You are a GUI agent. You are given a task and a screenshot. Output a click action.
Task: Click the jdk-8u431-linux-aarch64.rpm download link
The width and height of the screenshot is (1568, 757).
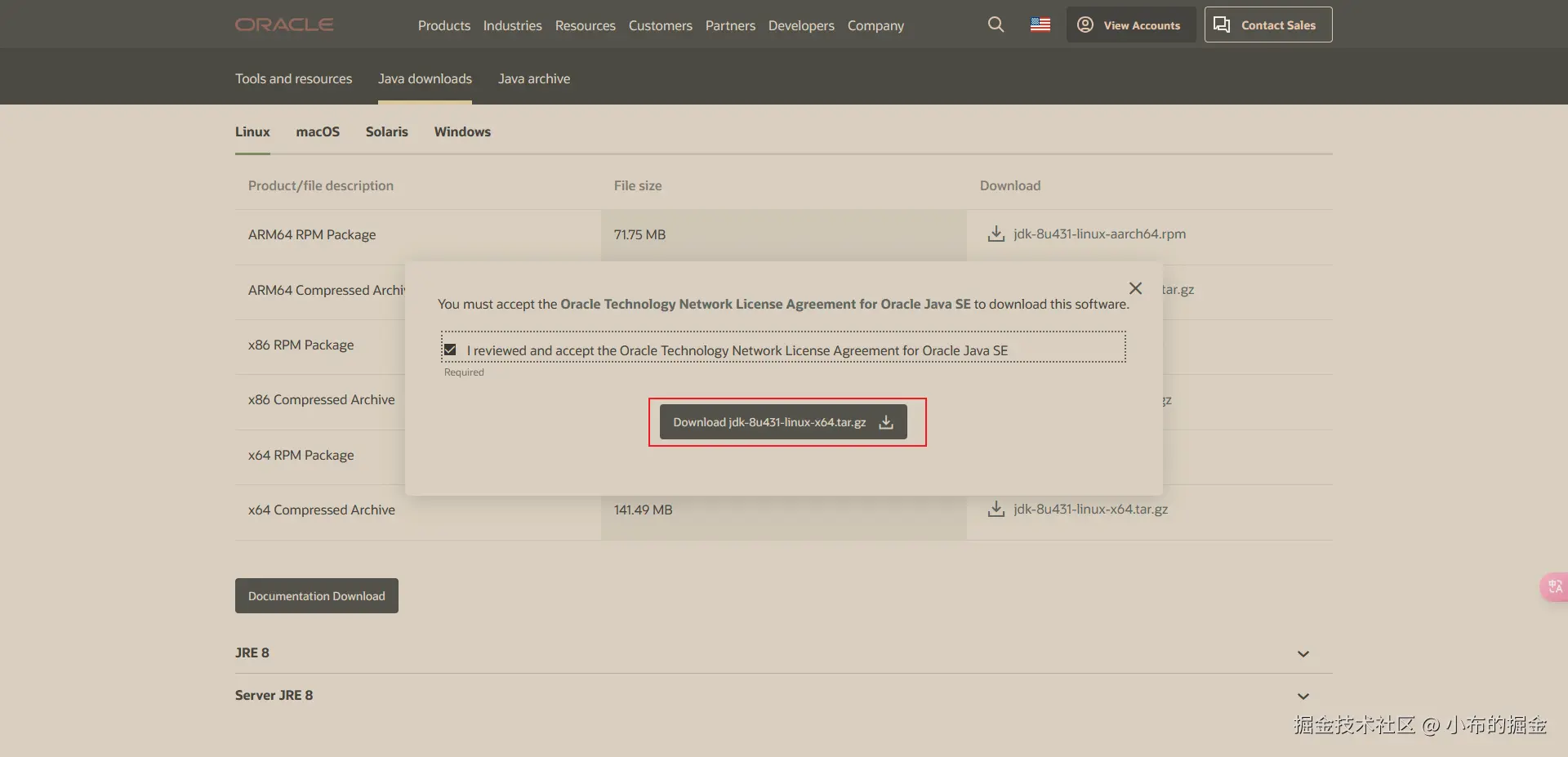1100,234
